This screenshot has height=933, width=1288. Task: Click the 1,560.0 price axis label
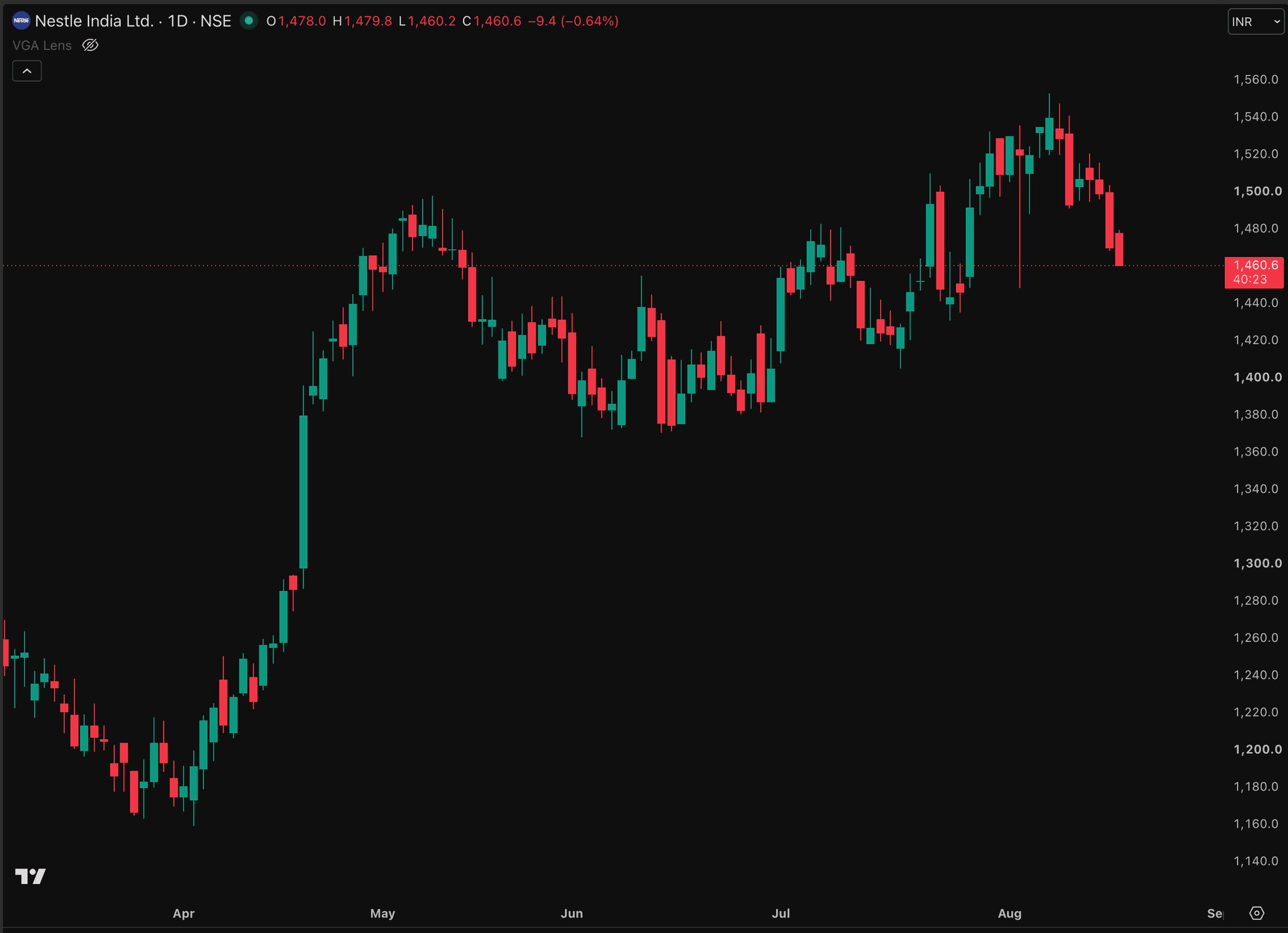(1256, 79)
